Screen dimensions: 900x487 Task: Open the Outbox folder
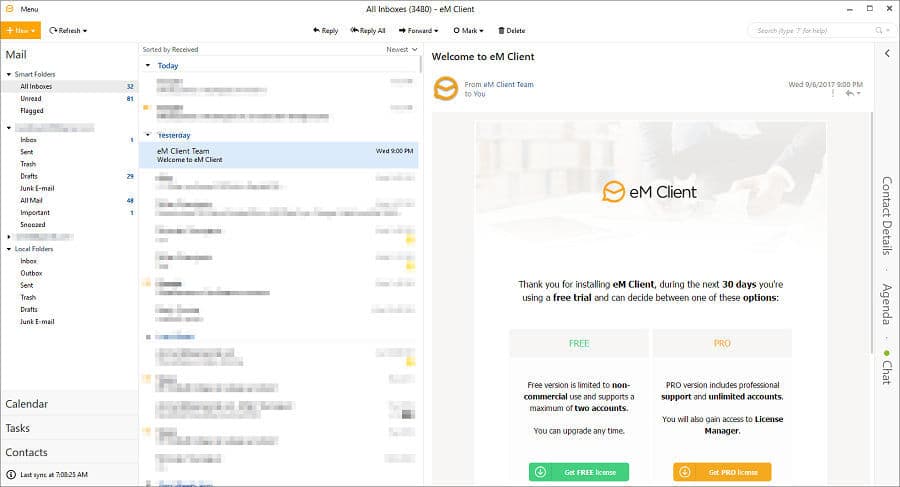tap(69, 273)
